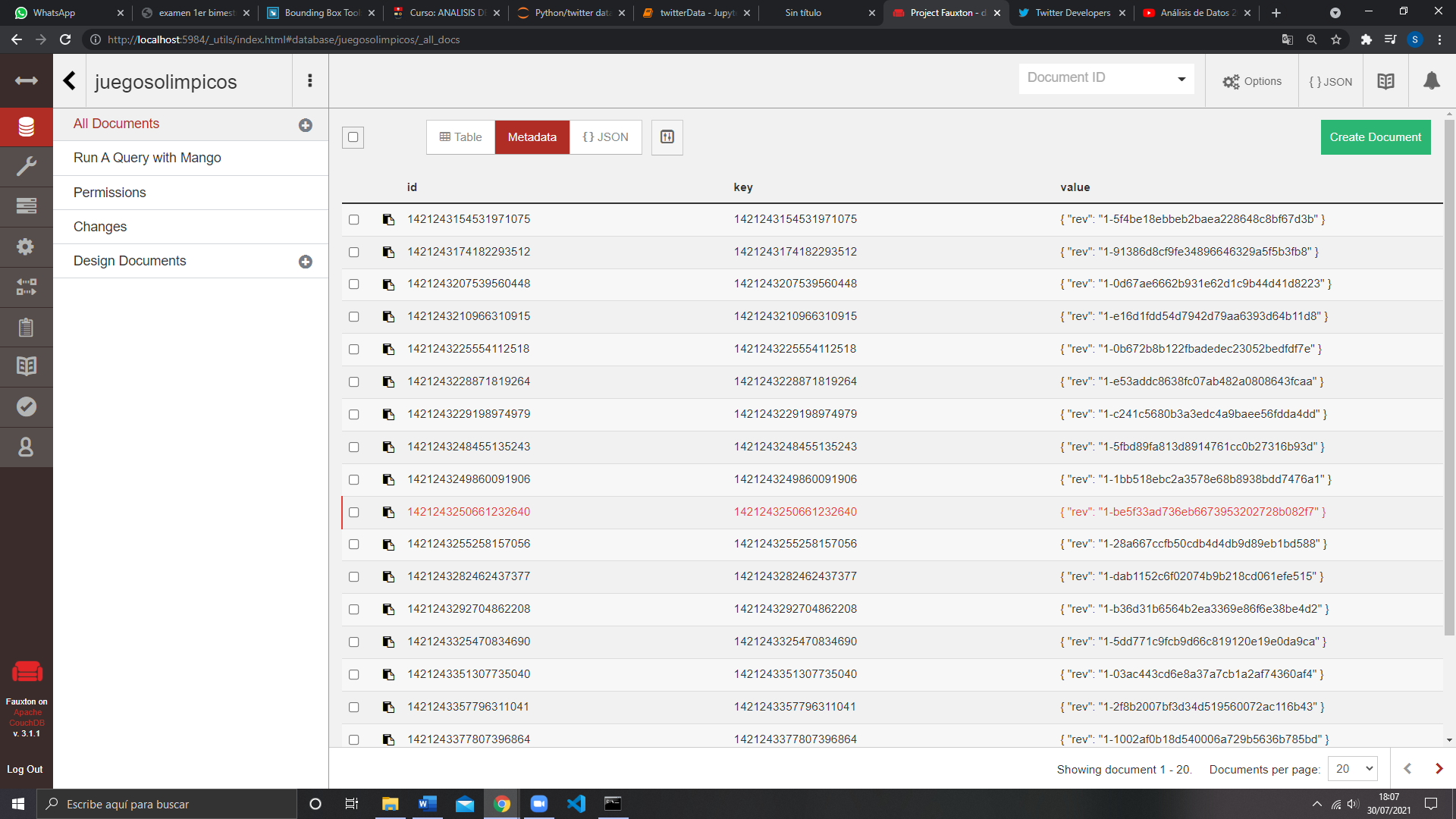
Task: Select checkbox for document 1421243250661232640
Action: (353, 512)
